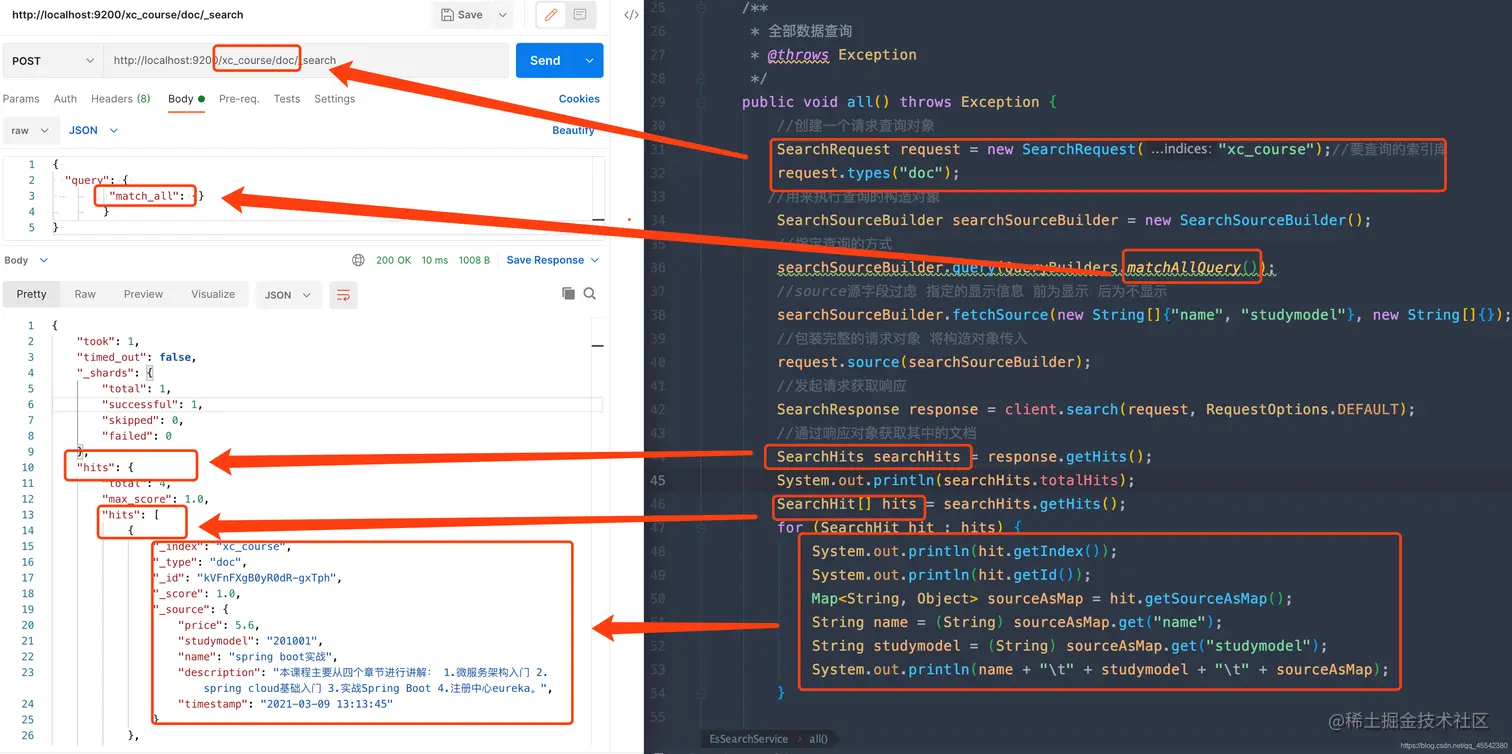Screen dimensions: 1512x754
Task: Select the pencil edit mode icon
Action: pyautogui.click(x=551, y=15)
